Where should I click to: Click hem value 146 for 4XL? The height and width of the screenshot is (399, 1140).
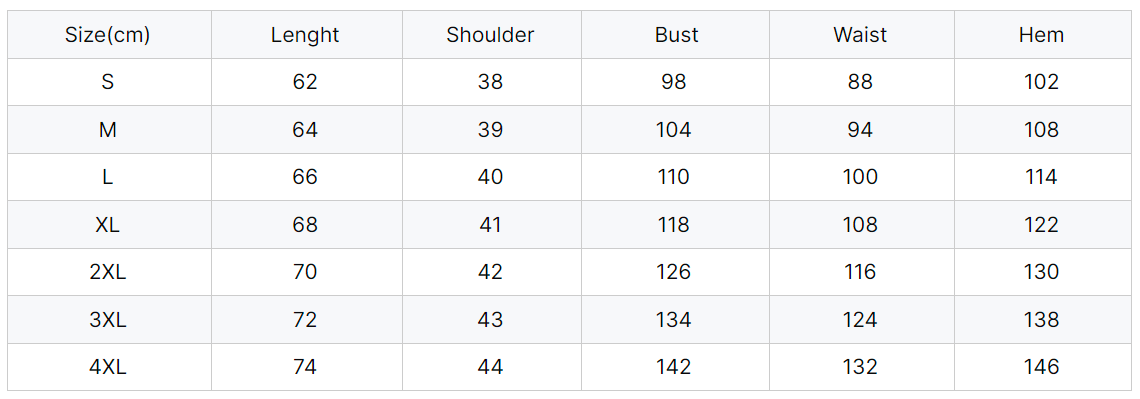(x=1042, y=368)
